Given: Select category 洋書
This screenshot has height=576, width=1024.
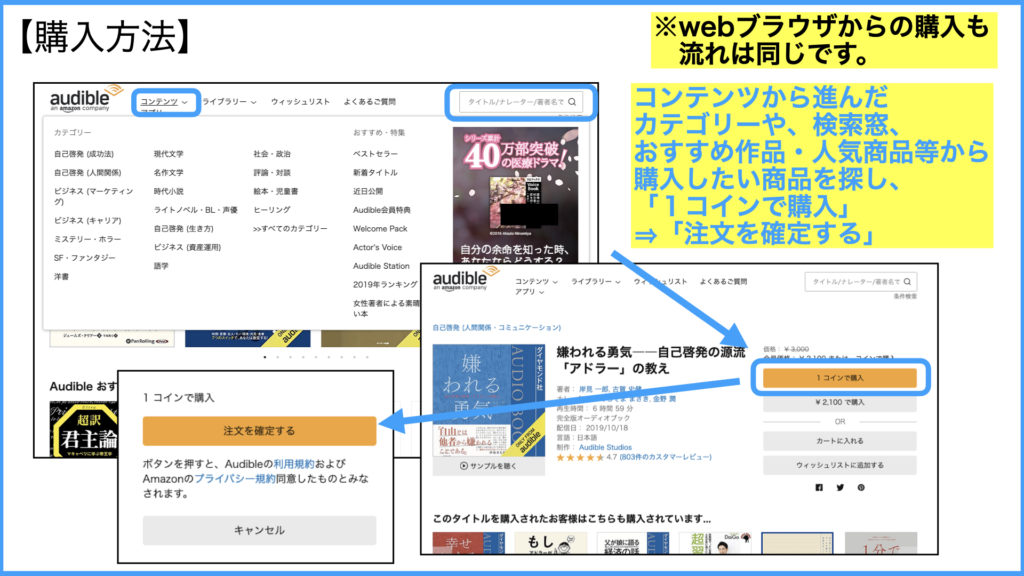Looking at the screenshot, I should [x=61, y=277].
